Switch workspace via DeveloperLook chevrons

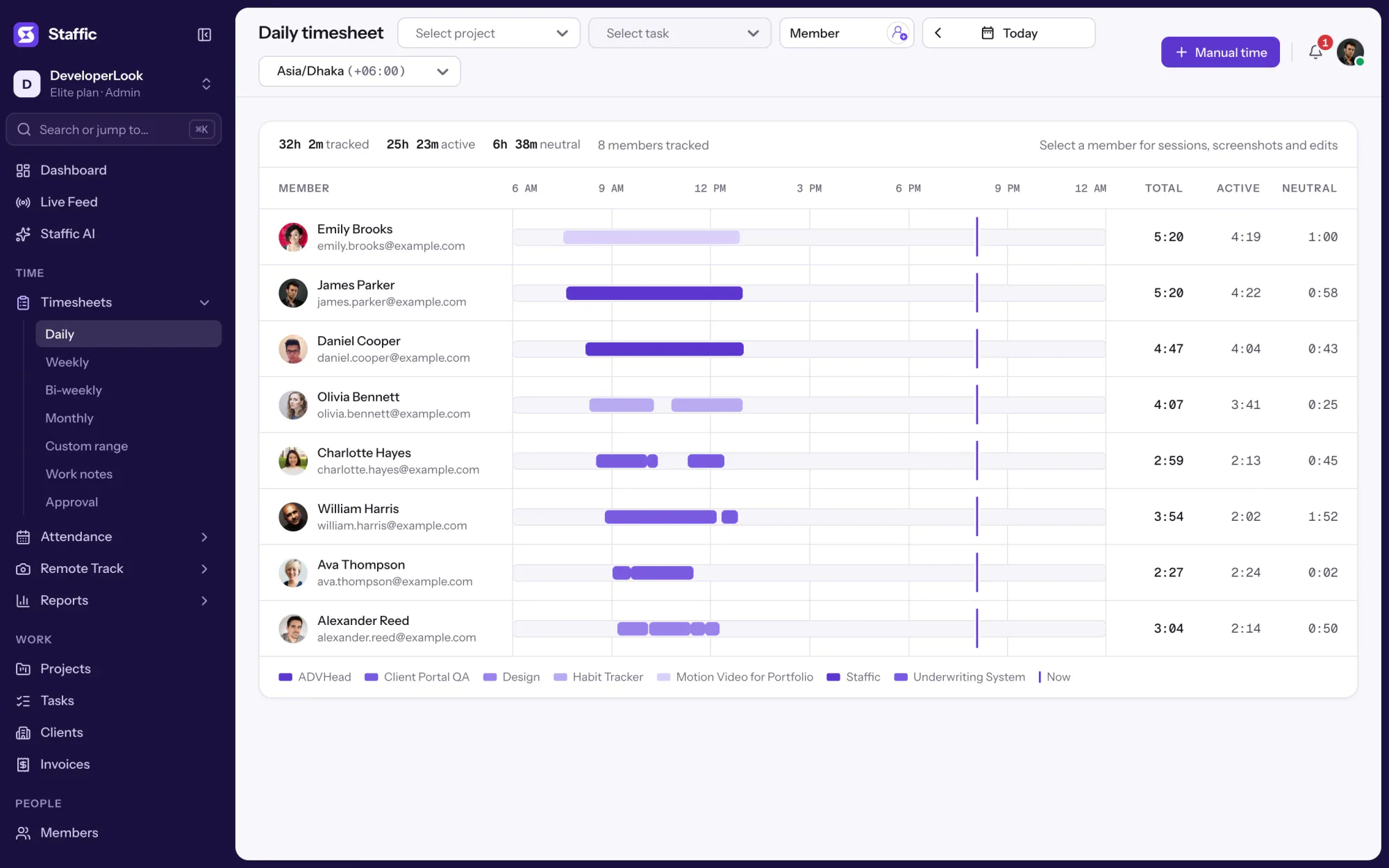[x=206, y=84]
